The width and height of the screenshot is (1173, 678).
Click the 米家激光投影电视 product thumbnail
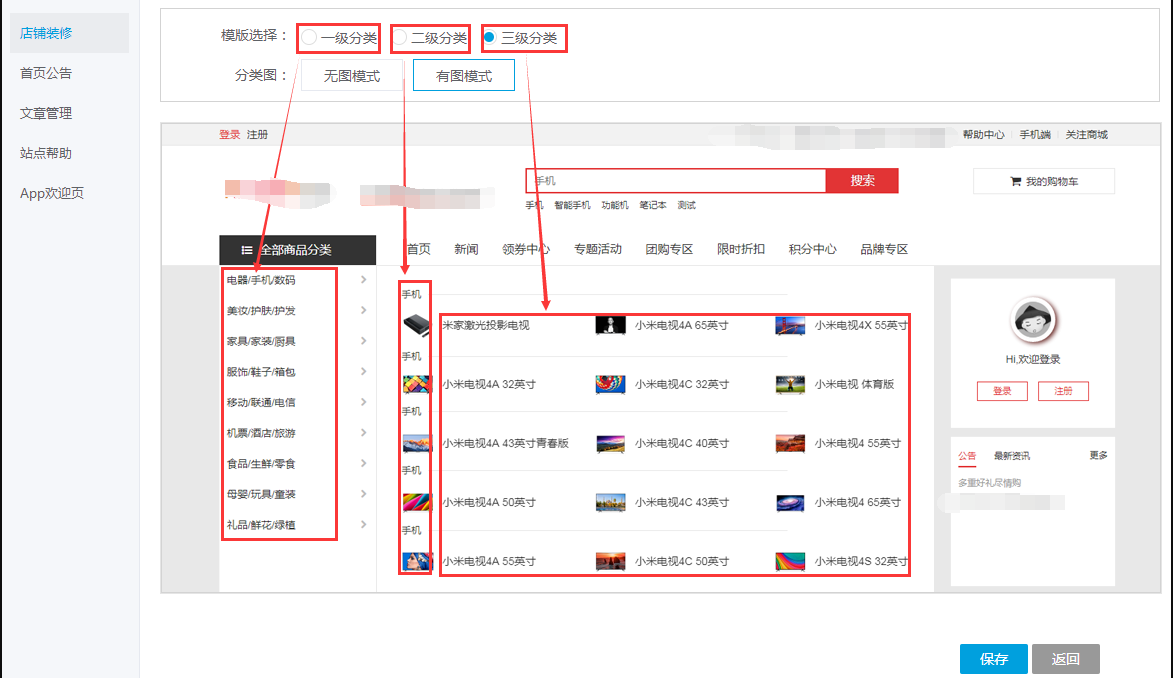[417, 326]
